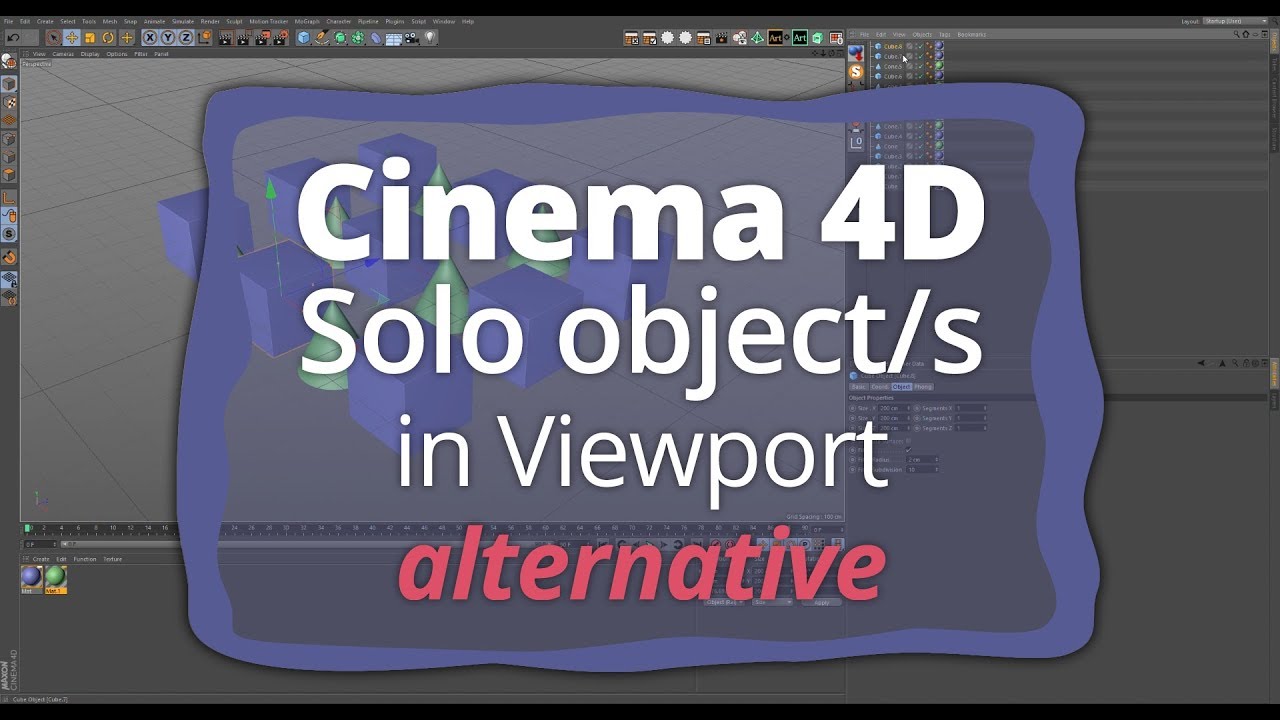Click the orange S icon beside Object Manager
The width and height of the screenshot is (1280, 720).
tap(856, 72)
